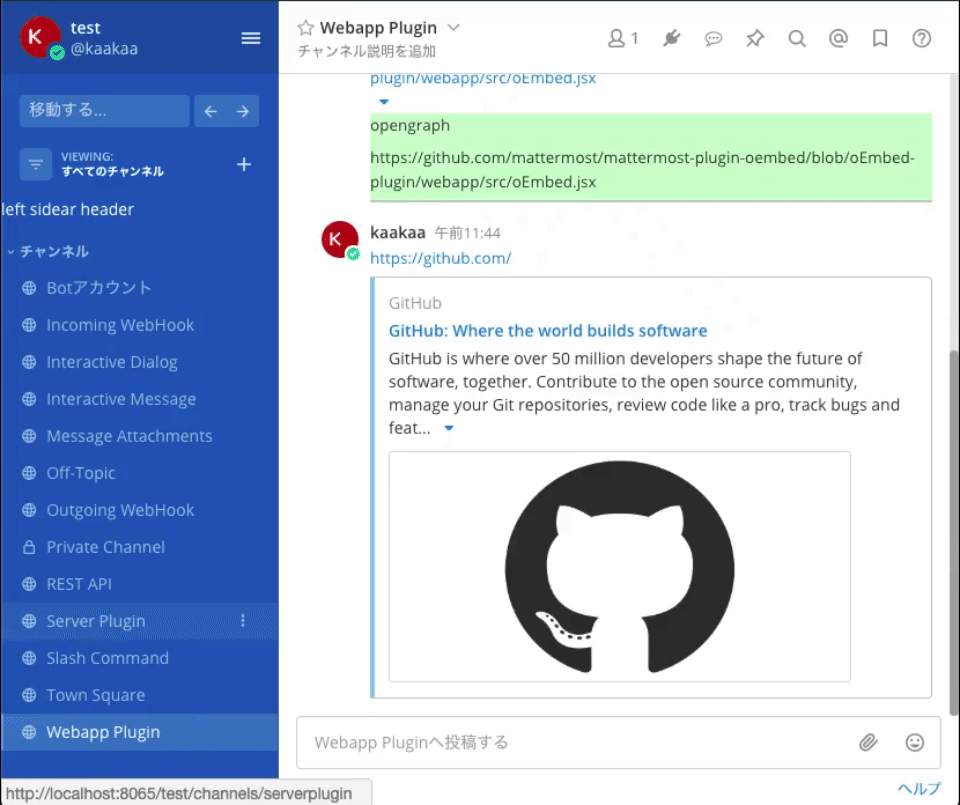This screenshot has width=960, height=805.
Task: Open the https://github.com/ link
Action: click(441, 258)
